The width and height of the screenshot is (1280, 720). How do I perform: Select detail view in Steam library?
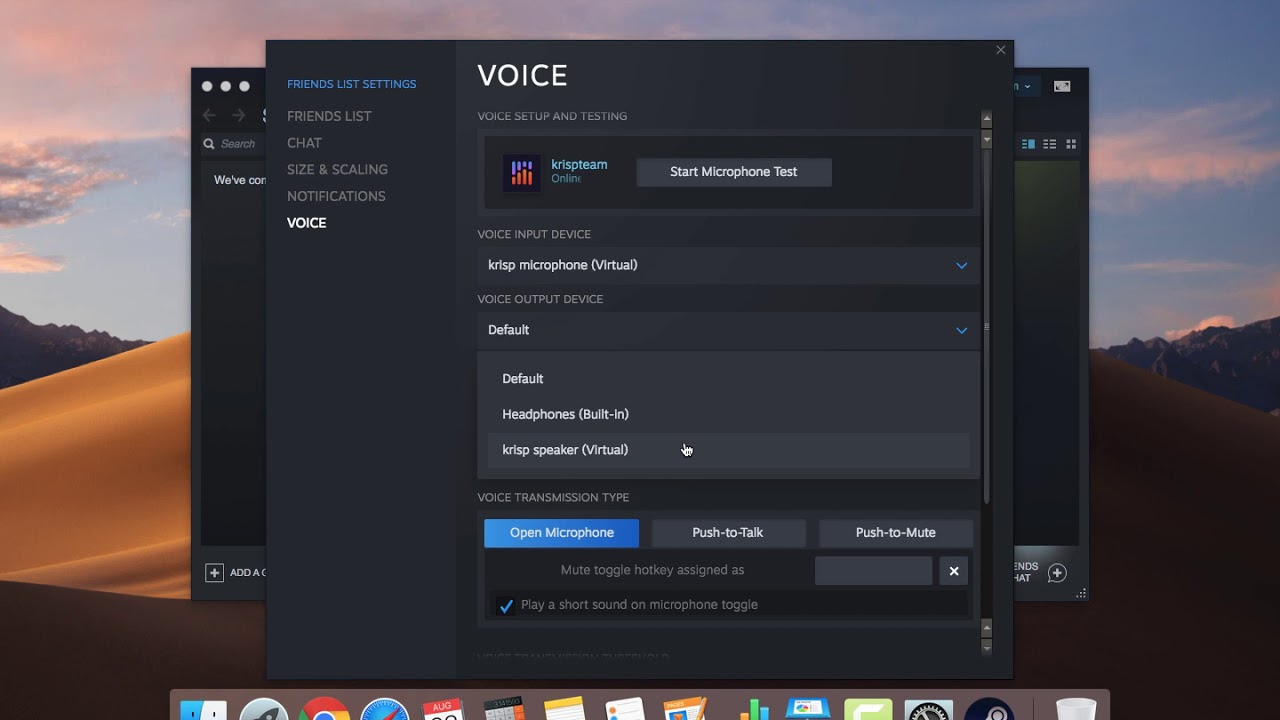click(x=1028, y=144)
